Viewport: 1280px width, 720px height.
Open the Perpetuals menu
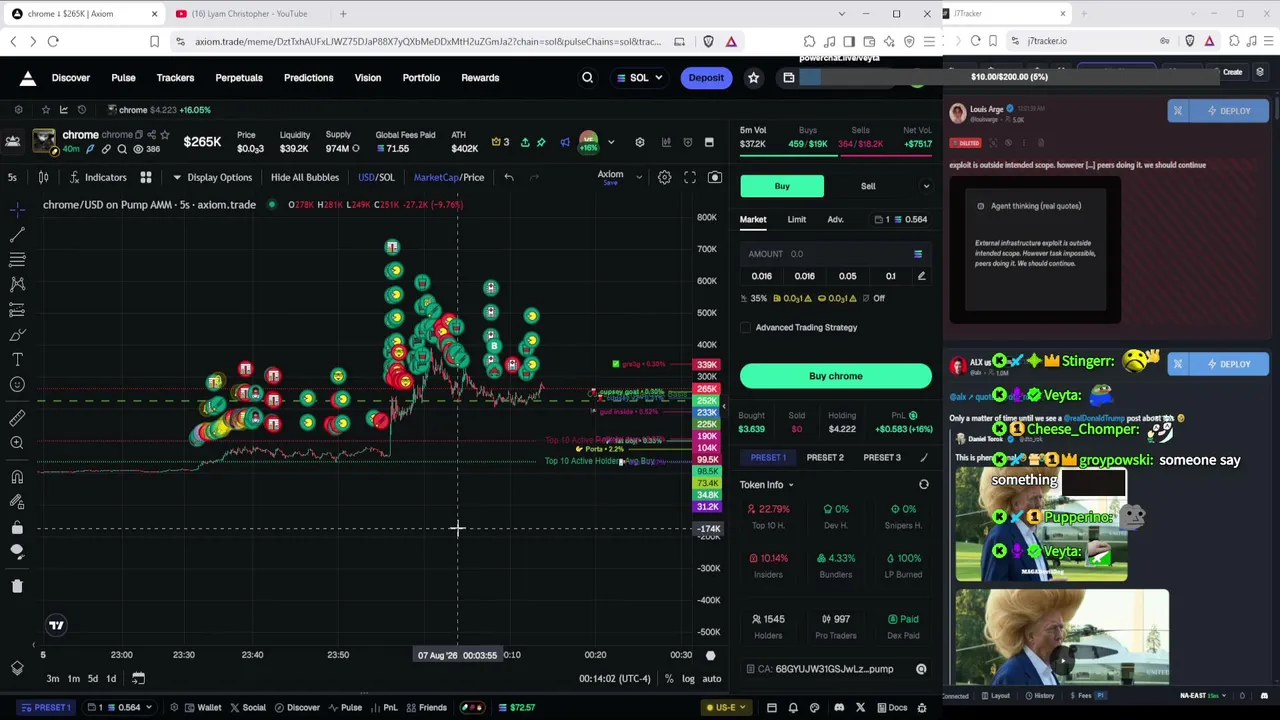tap(239, 78)
